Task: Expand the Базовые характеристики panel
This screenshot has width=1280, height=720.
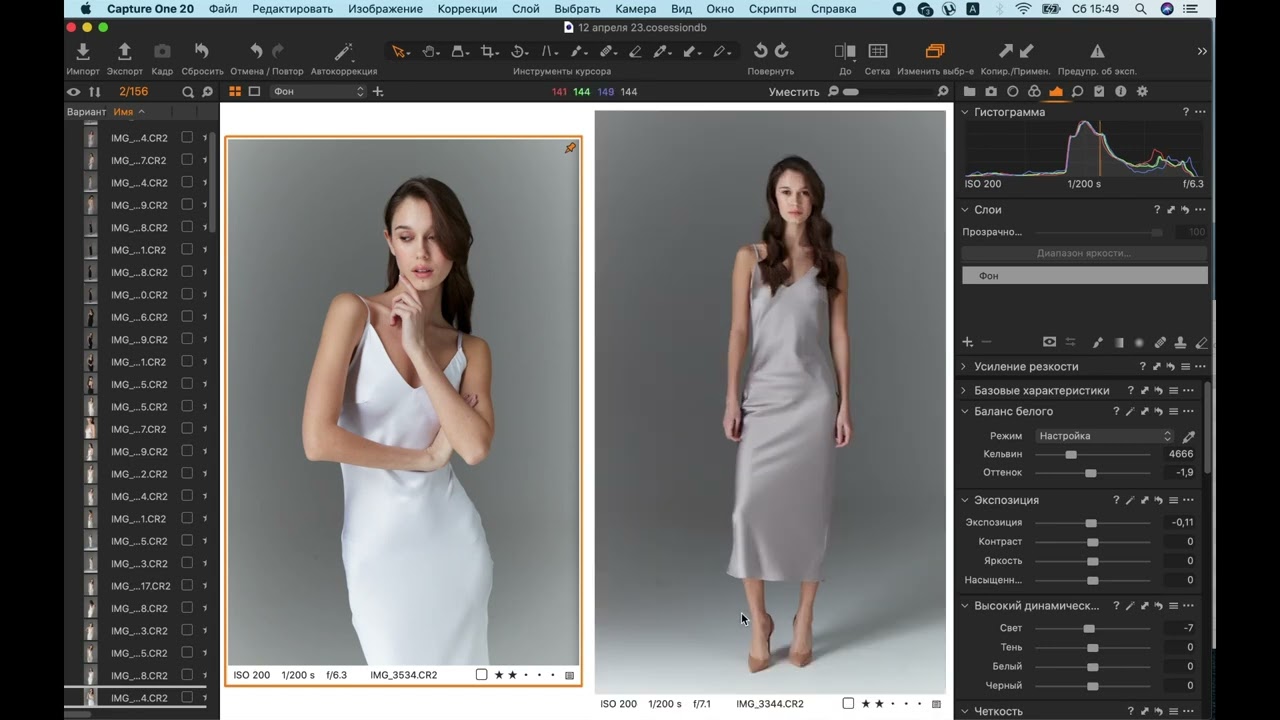Action: pos(965,391)
